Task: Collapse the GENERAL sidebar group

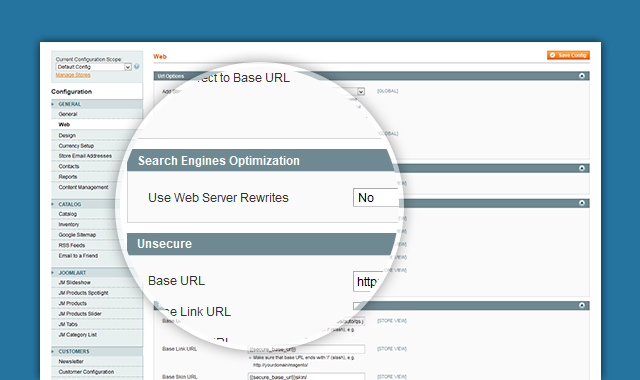Action: coord(97,104)
